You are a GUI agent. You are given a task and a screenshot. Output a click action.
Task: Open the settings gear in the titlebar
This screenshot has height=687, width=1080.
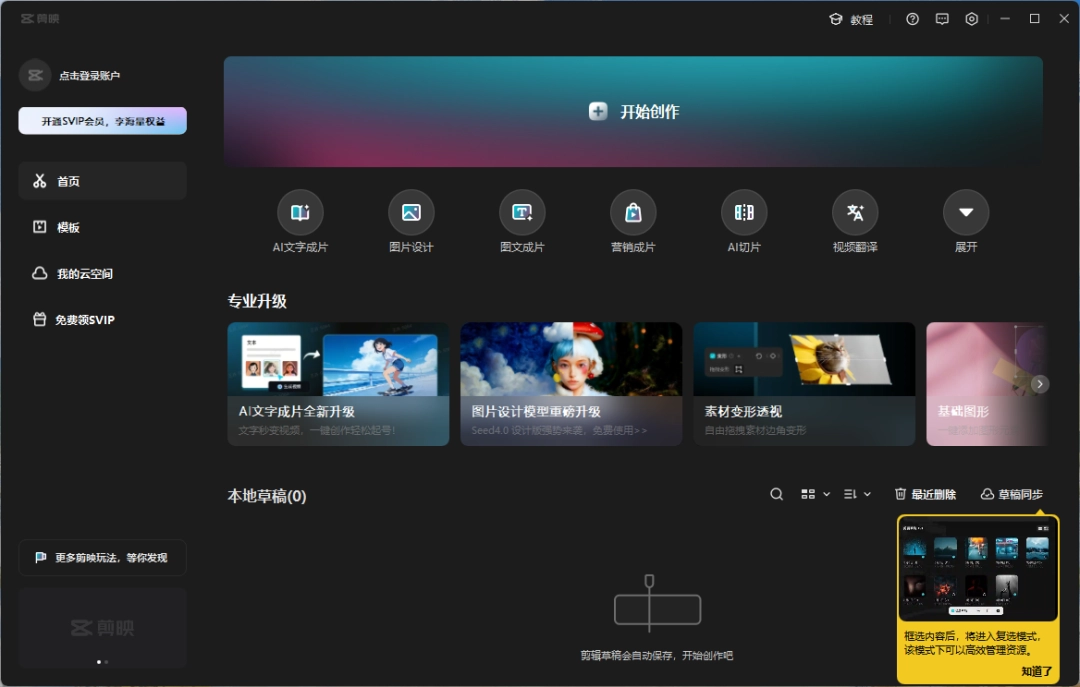tap(971, 18)
